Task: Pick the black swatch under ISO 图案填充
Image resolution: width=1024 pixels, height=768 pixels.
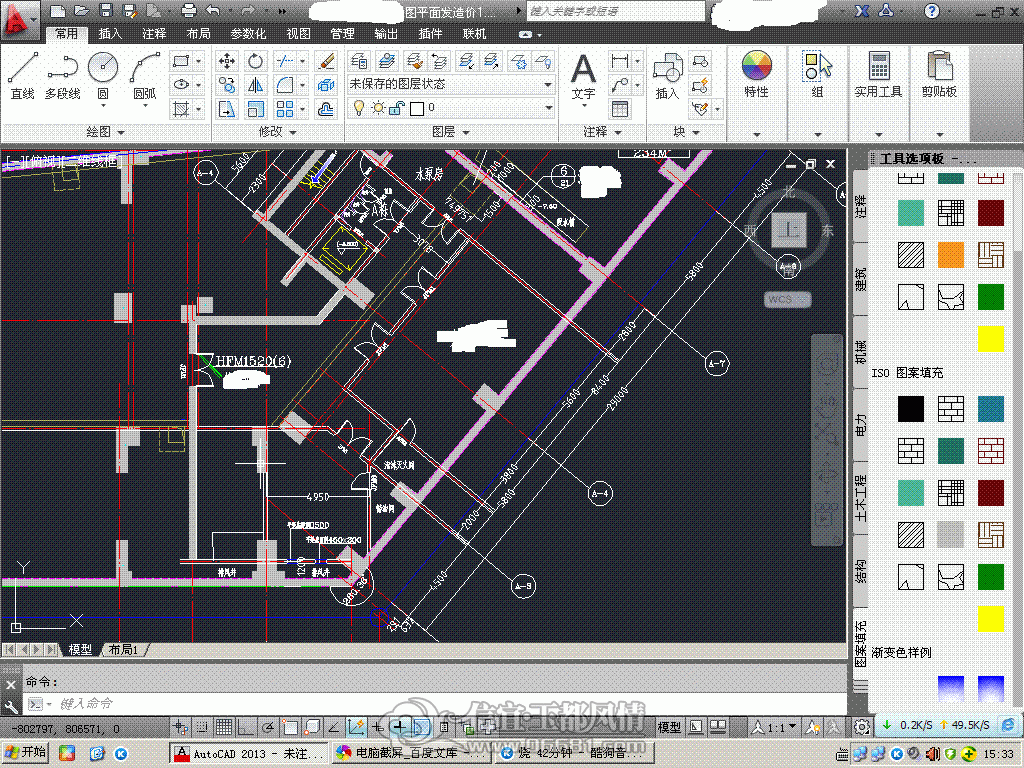Action: (911, 409)
